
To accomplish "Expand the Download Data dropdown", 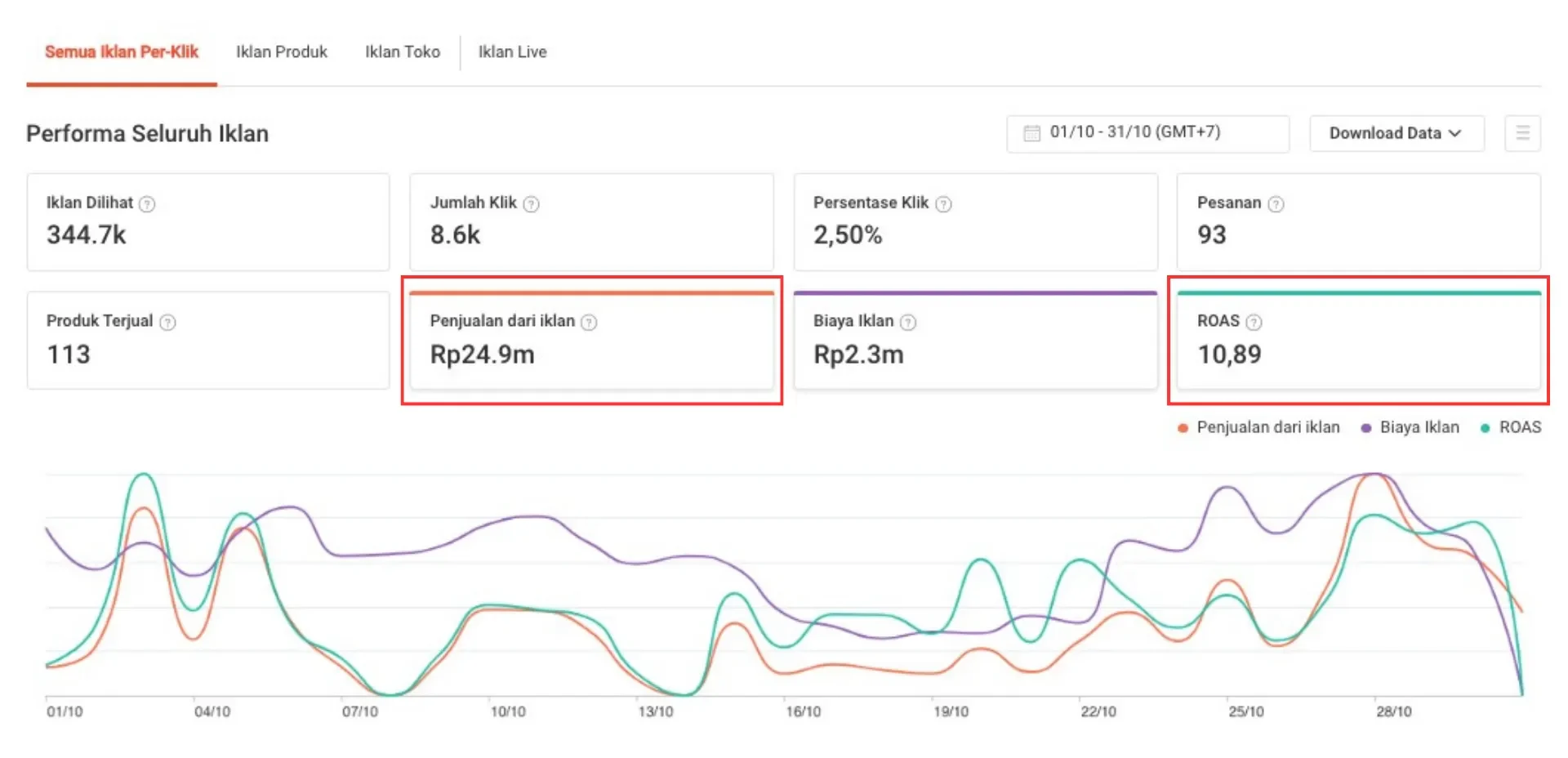I will point(1396,133).
